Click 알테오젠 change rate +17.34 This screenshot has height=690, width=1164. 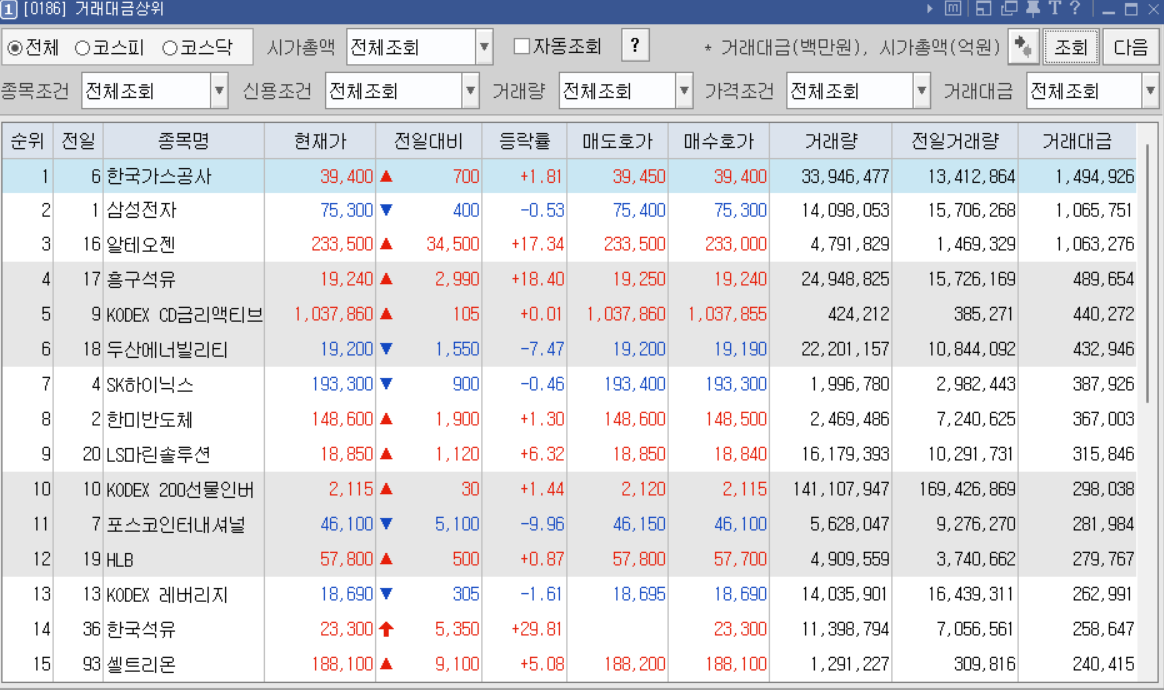click(537, 244)
